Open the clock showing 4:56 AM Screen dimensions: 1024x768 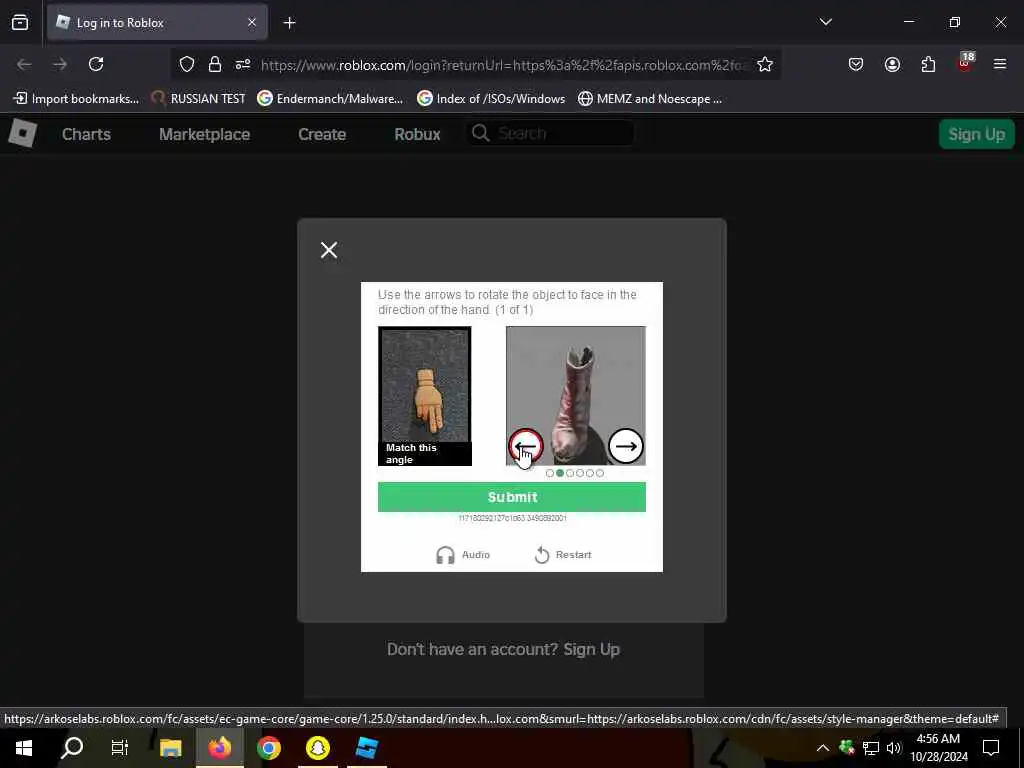(x=939, y=748)
